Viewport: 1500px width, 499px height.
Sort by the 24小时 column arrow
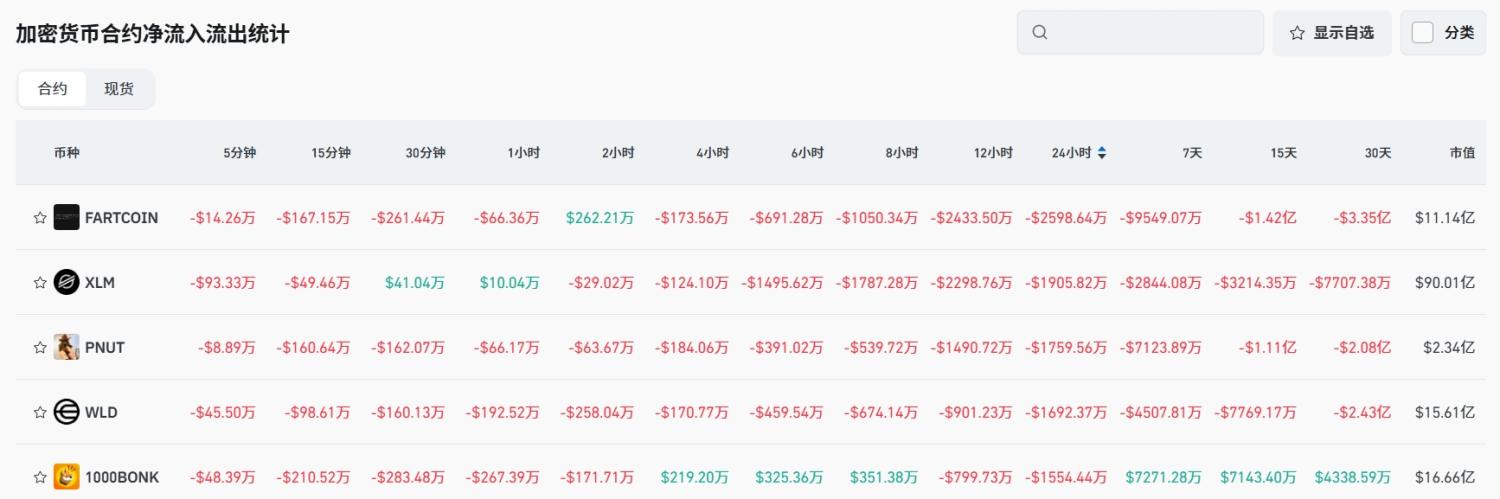click(1102, 153)
